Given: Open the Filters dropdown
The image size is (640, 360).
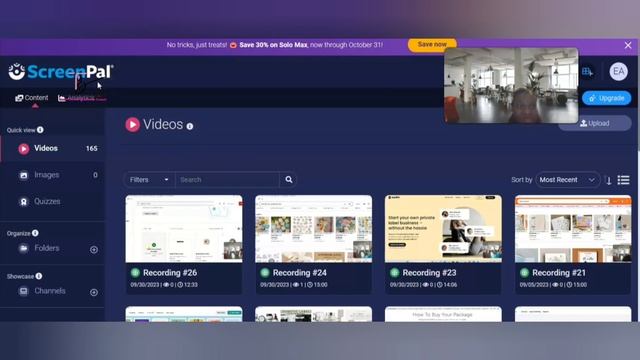Looking at the screenshot, I should (x=149, y=180).
